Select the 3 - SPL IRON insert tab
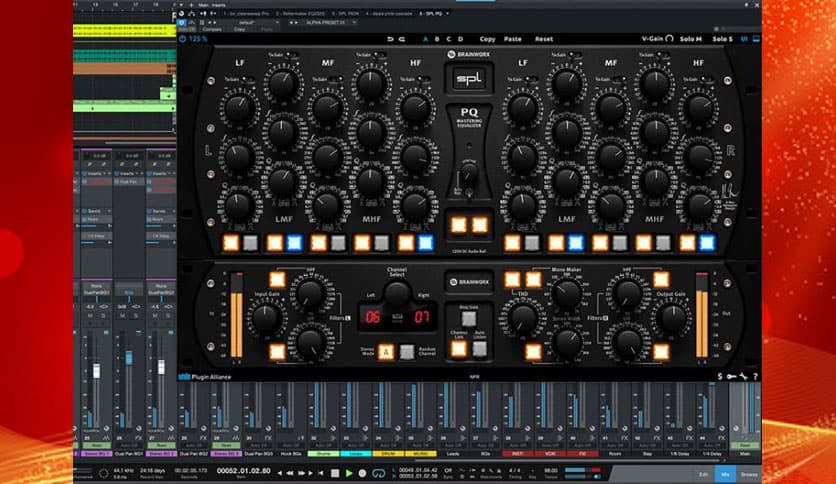The image size is (836, 484). pos(344,13)
